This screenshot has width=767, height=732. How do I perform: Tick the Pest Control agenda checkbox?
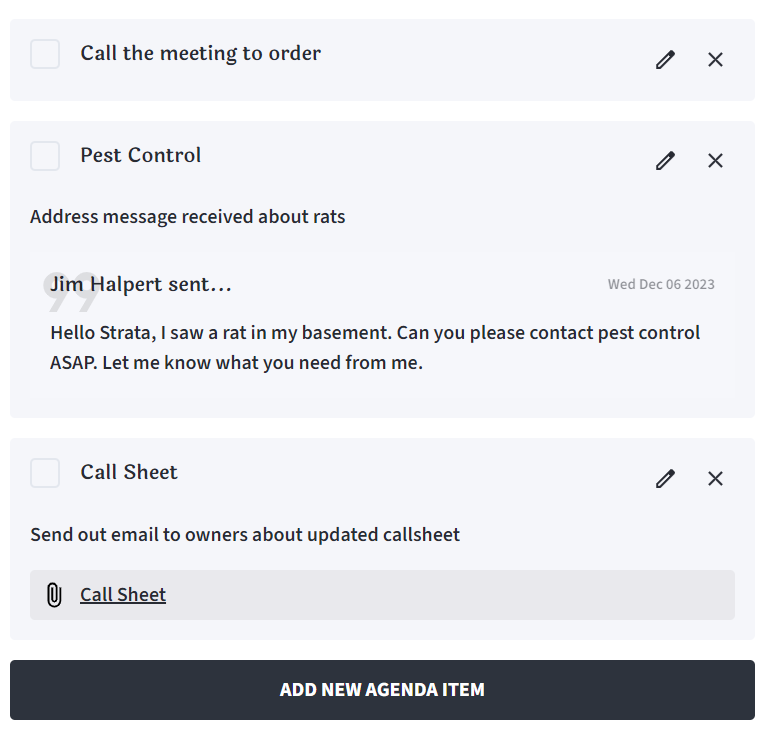(45, 156)
